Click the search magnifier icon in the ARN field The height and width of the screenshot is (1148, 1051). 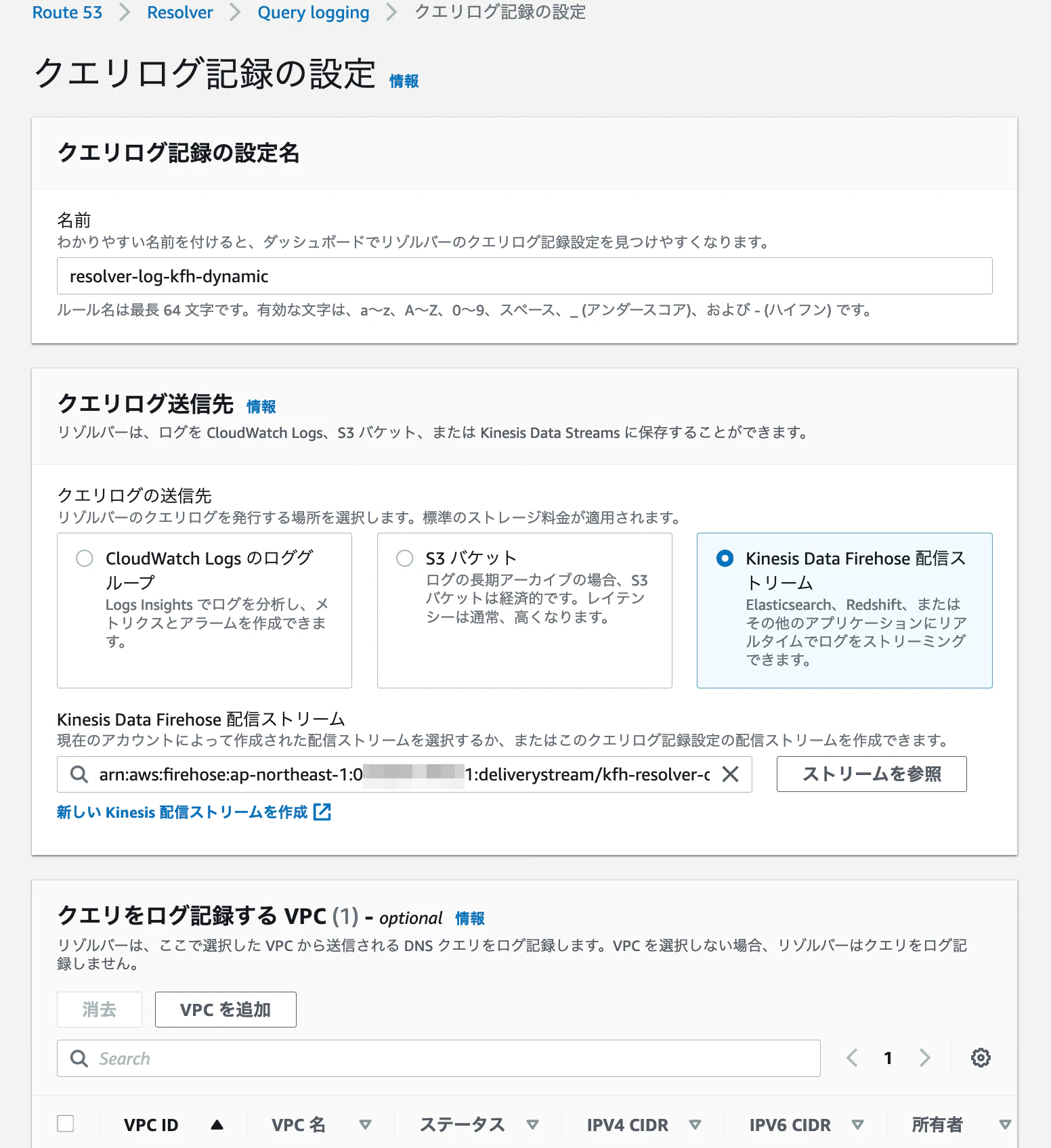pyautogui.click(x=79, y=774)
